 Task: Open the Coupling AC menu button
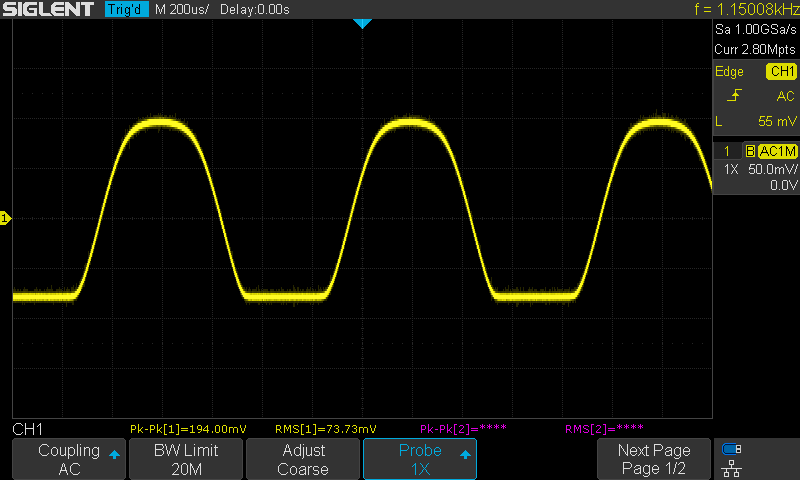pos(69,459)
